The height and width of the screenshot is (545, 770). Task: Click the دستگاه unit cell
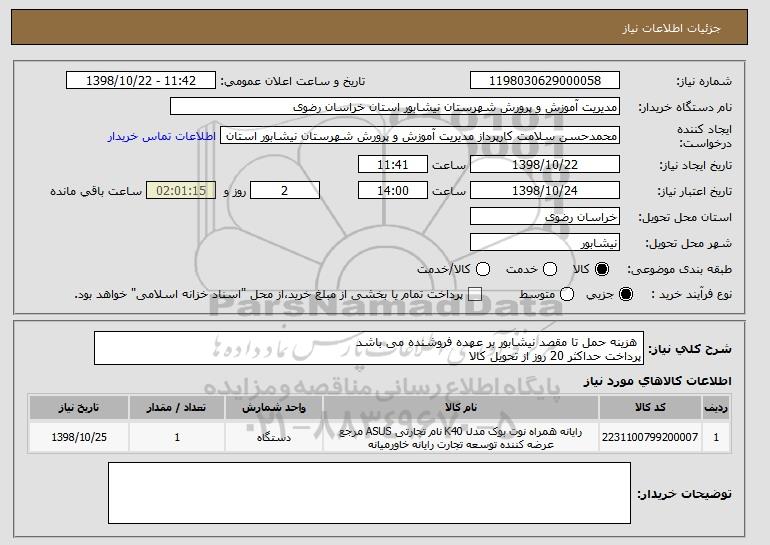click(274, 437)
